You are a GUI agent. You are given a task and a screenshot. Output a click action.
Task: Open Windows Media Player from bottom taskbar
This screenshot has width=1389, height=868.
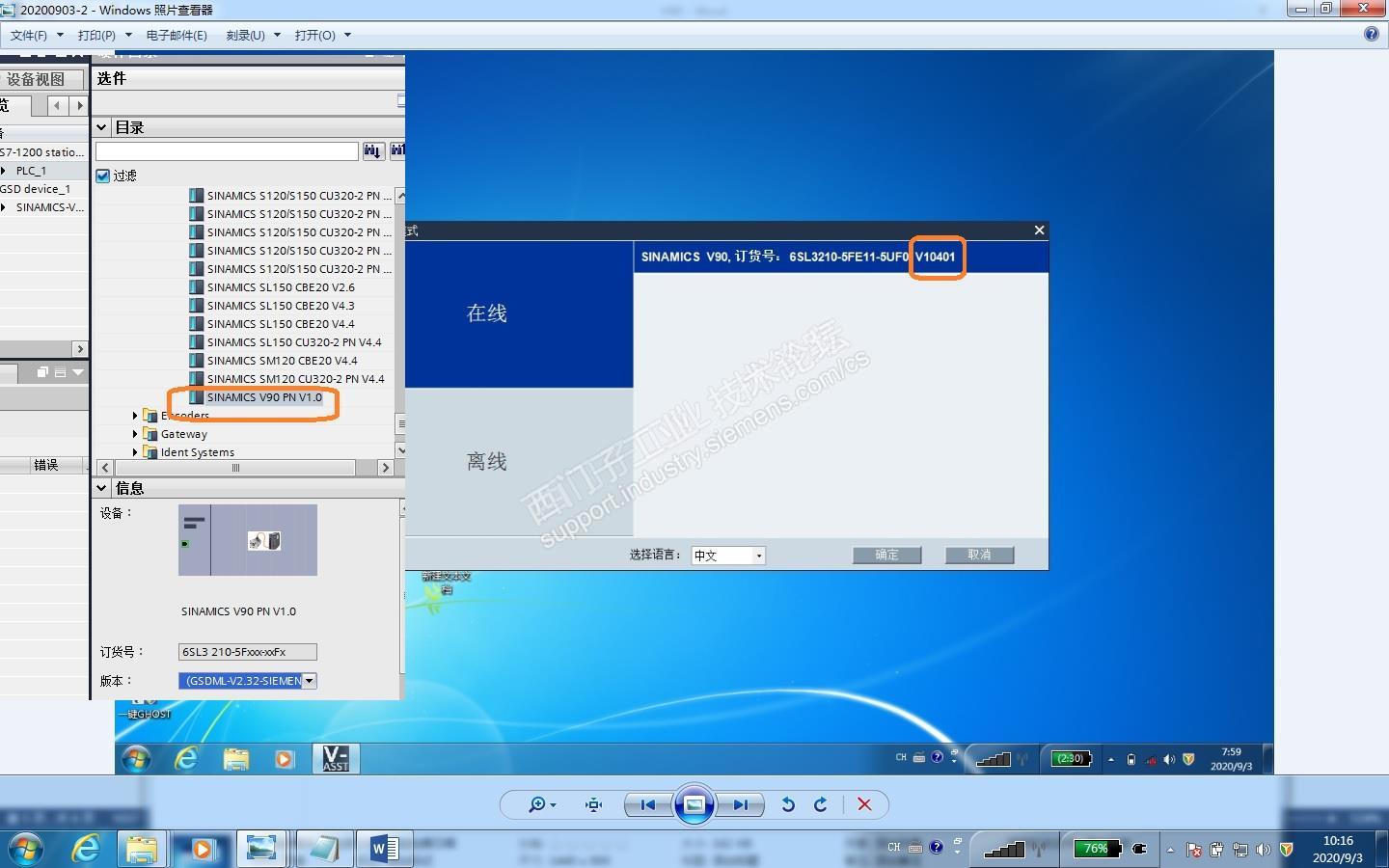(203, 849)
